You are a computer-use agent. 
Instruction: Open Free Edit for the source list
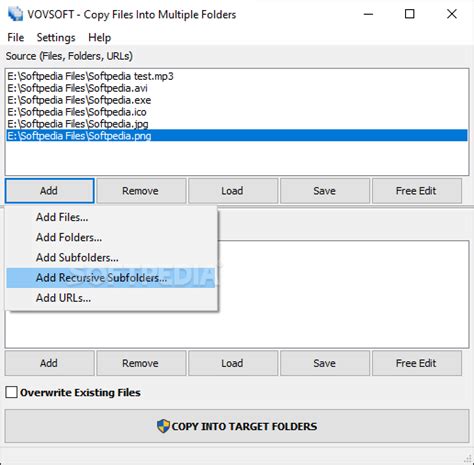[416, 191]
